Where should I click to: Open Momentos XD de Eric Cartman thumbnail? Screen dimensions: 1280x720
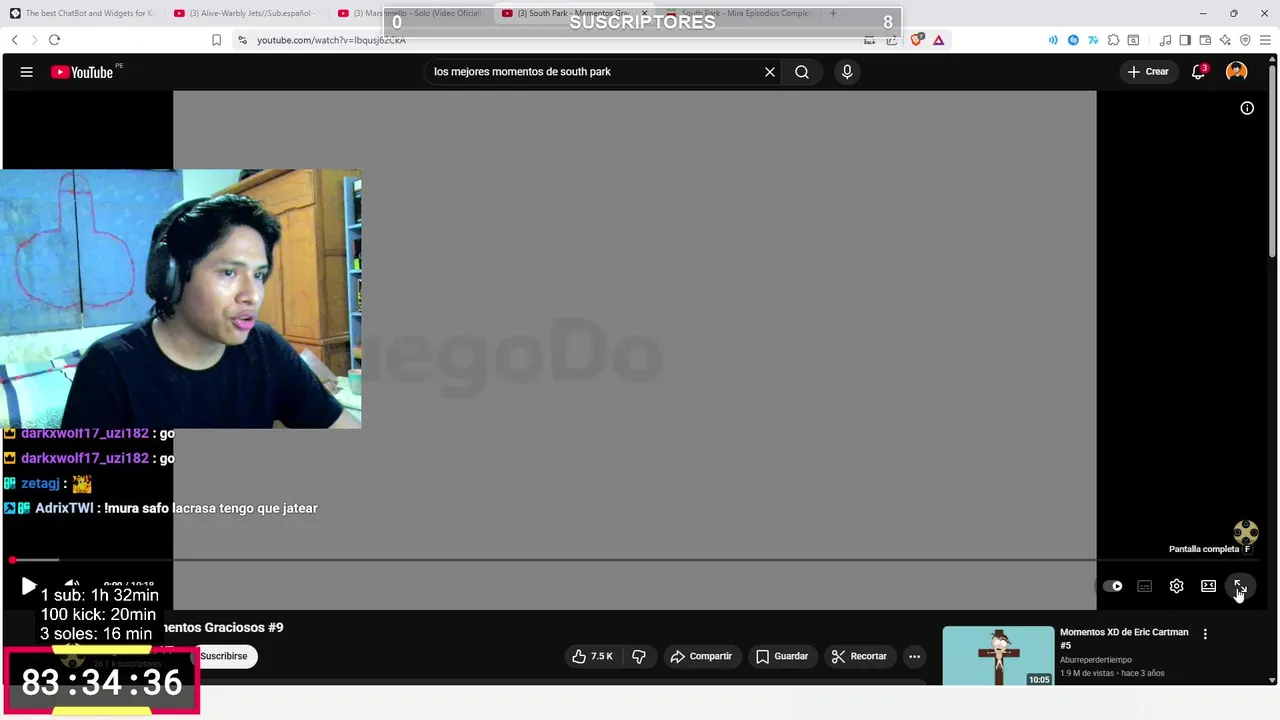pos(998,656)
